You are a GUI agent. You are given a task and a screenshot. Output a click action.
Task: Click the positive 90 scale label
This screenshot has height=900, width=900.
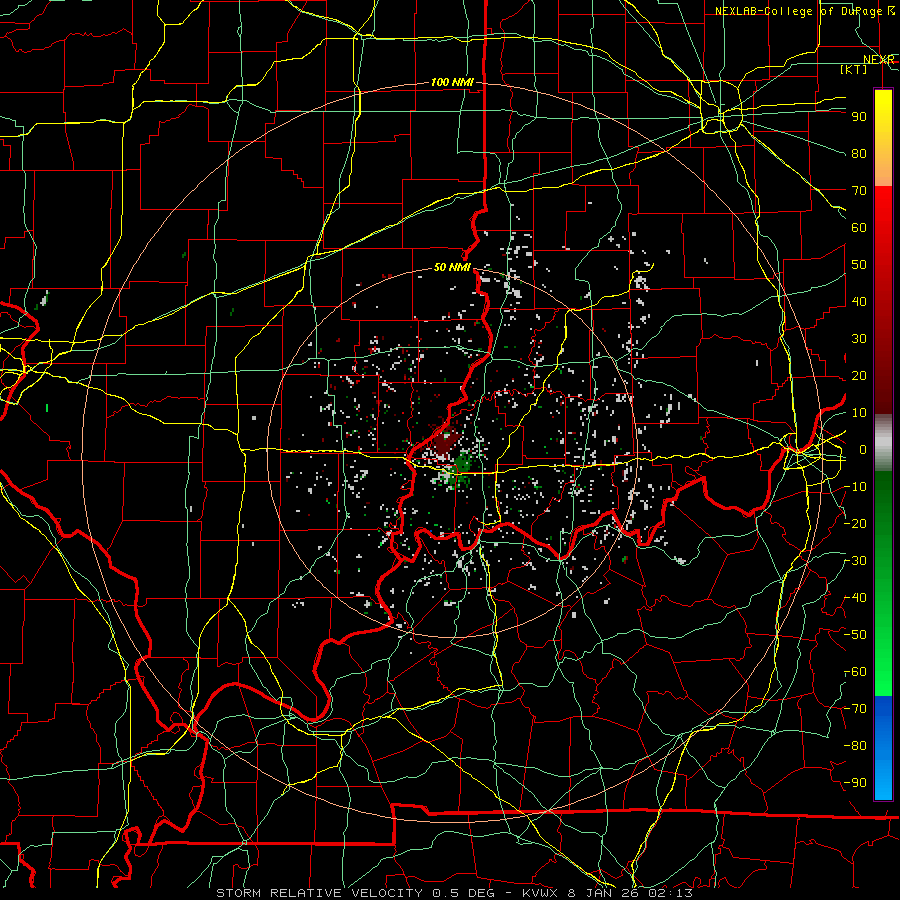[x=859, y=117]
